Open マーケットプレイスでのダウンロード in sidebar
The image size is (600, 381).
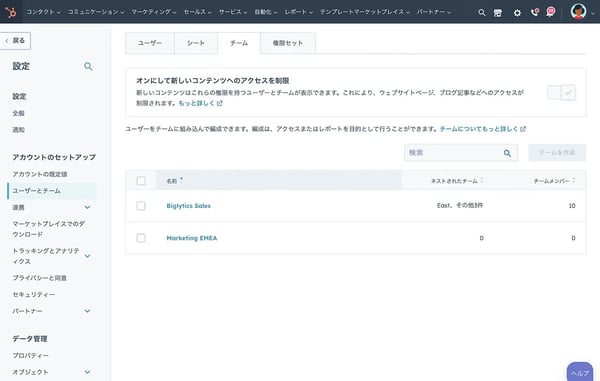(49, 229)
